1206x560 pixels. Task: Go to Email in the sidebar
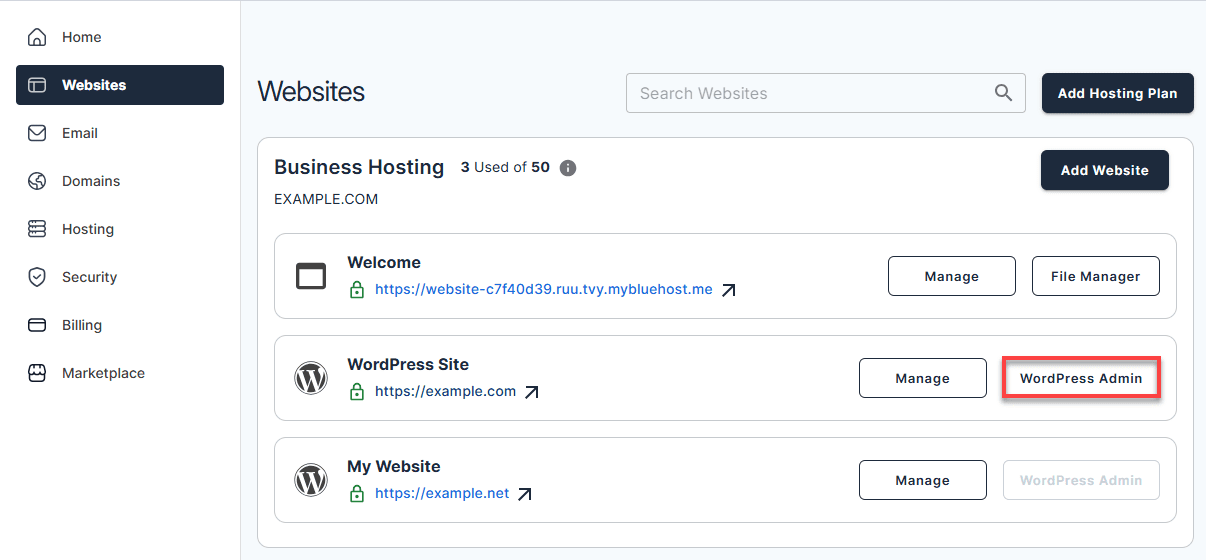[x=79, y=133]
